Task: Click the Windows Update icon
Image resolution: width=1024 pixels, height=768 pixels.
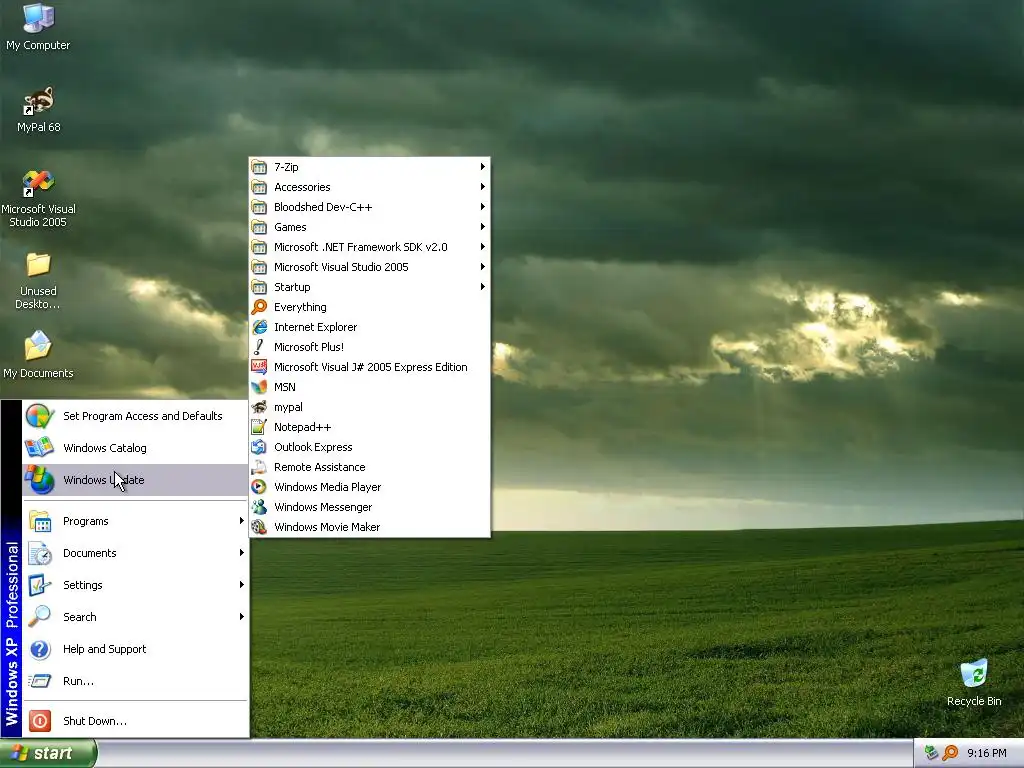Action: (x=39, y=480)
